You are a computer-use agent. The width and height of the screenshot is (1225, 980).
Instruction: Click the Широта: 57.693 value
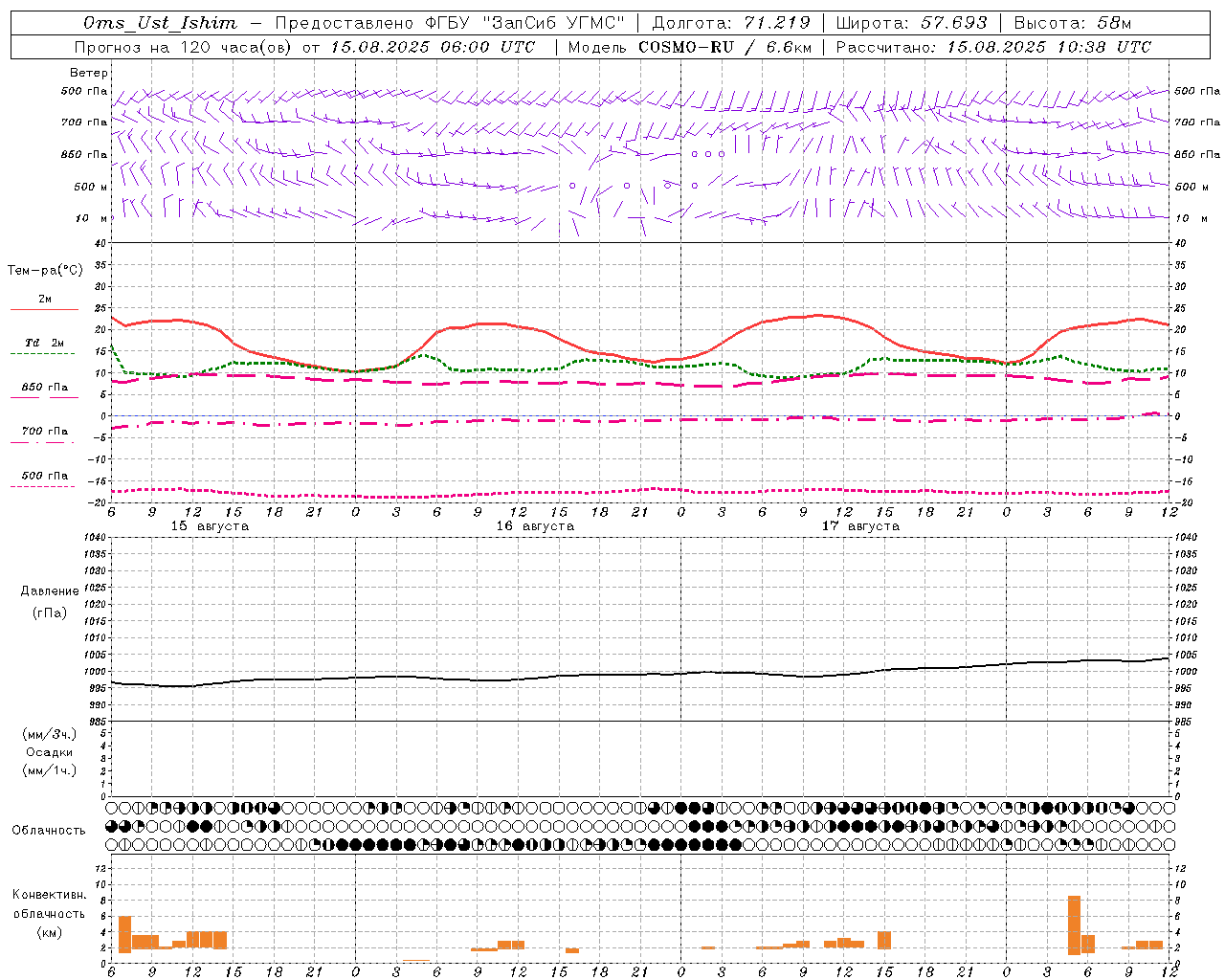pyautogui.click(x=911, y=23)
